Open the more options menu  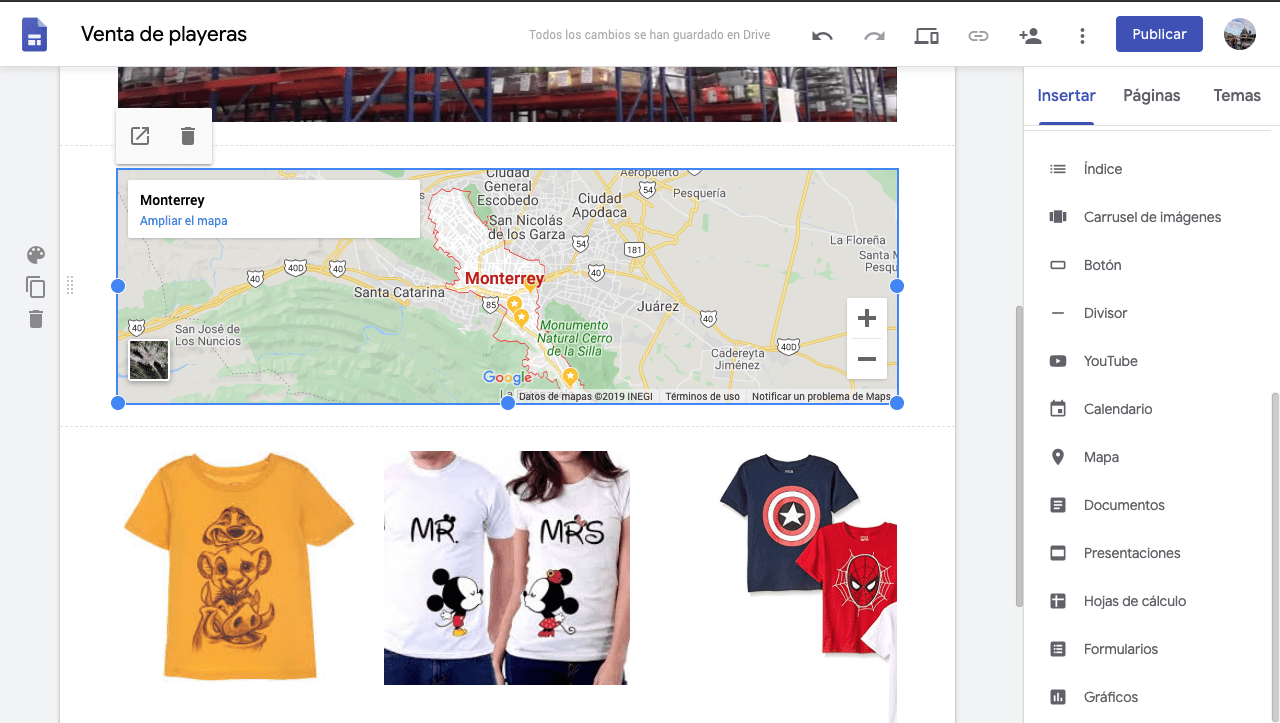(x=1082, y=36)
